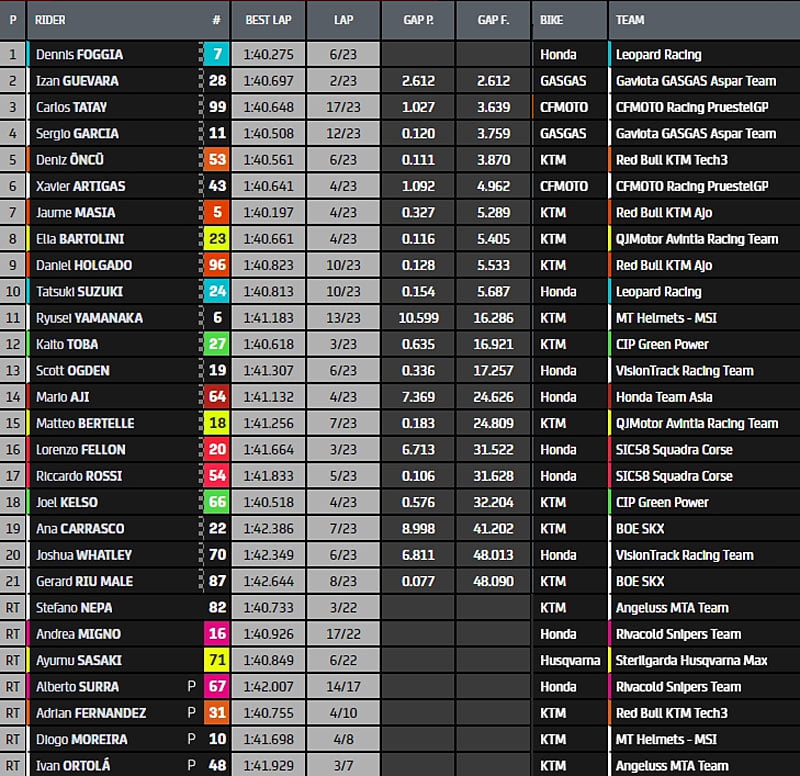Click Andrea Migno's pink number 16 badge
Screen dimensions: 800x776
click(216, 634)
